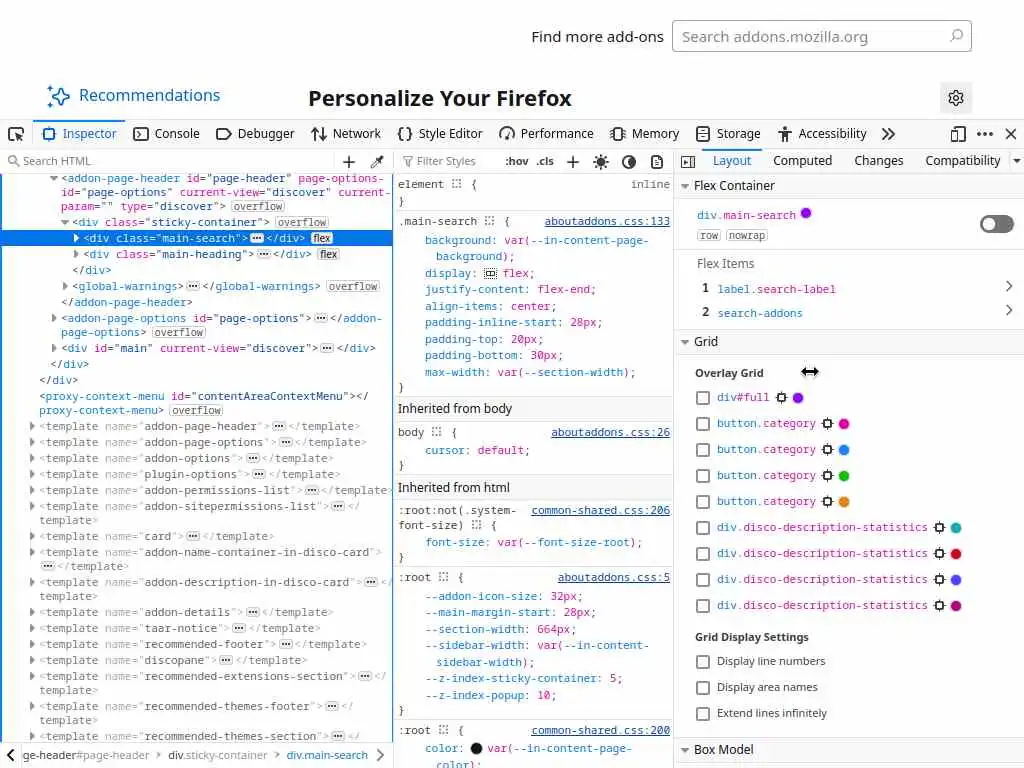Highlight the .main-search selector icon
Screen dimensions: 1024x768
pos(490,221)
